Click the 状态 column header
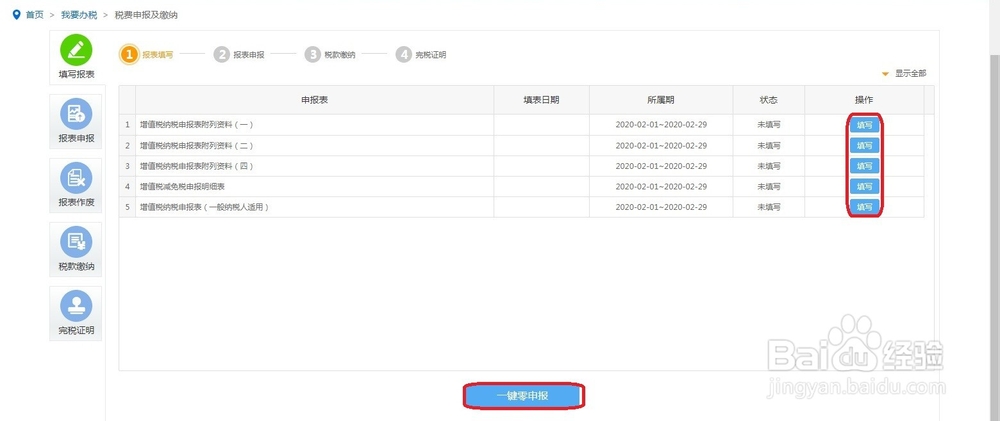Image resolution: width=1000 pixels, height=421 pixels. point(768,100)
